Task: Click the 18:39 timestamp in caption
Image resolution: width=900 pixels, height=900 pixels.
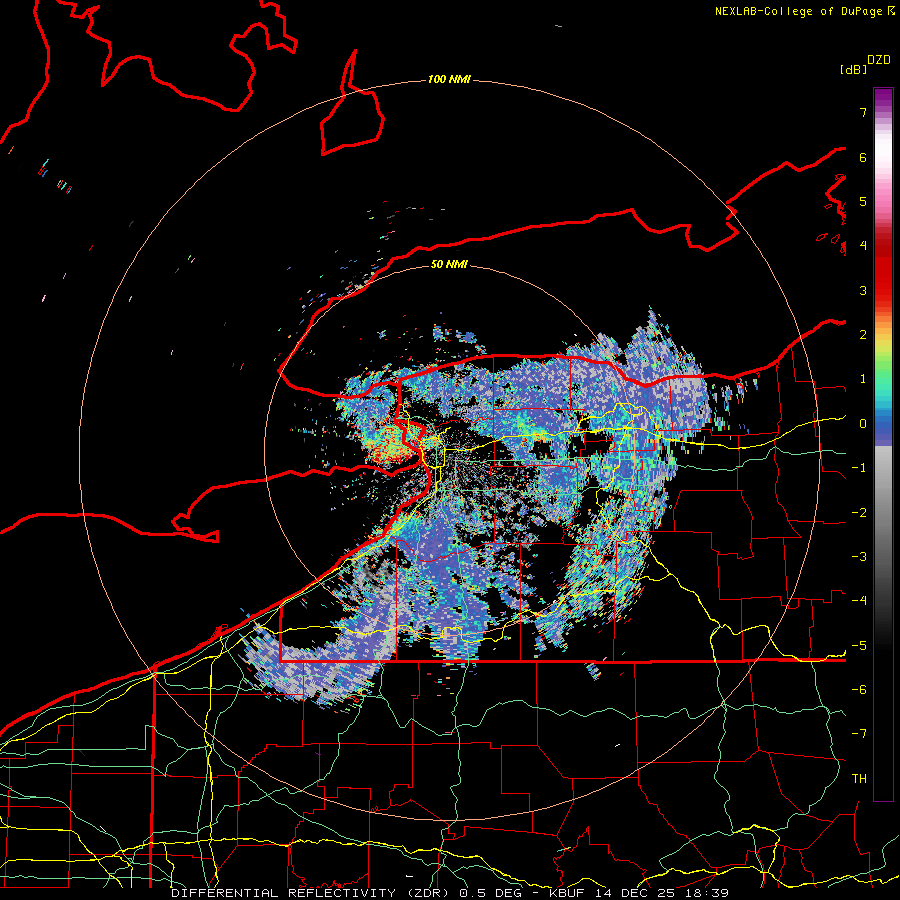Action: pyautogui.click(x=705, y=893)
